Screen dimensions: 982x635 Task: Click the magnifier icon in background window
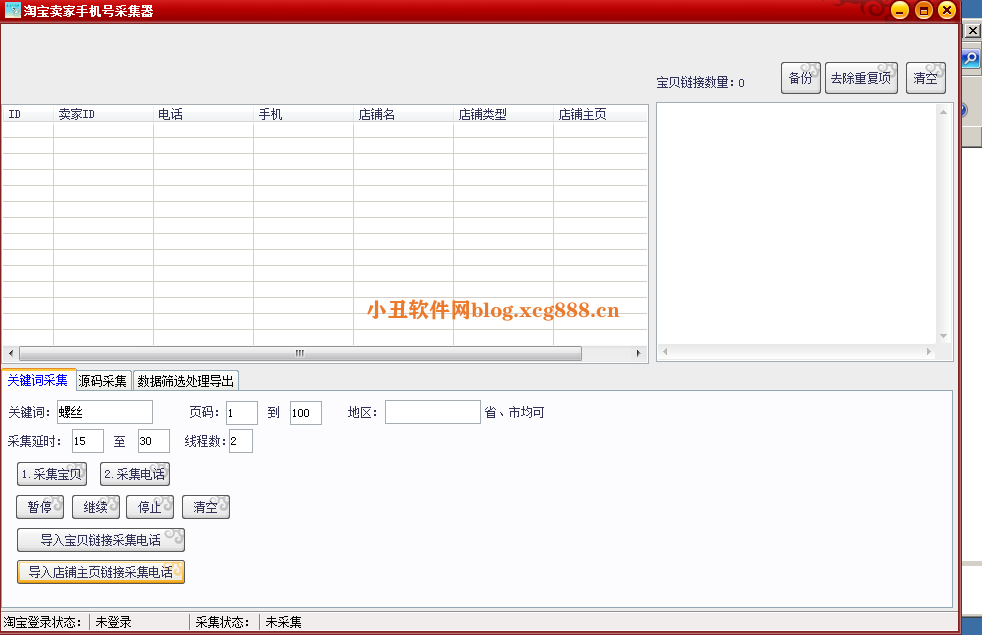point(971,59)
